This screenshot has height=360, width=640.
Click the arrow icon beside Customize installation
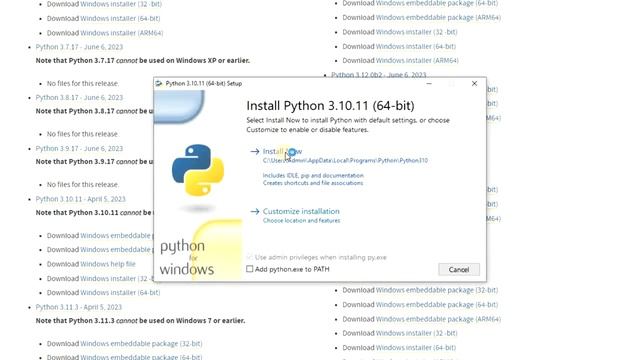pyautogui.click(x=255, y=211)
